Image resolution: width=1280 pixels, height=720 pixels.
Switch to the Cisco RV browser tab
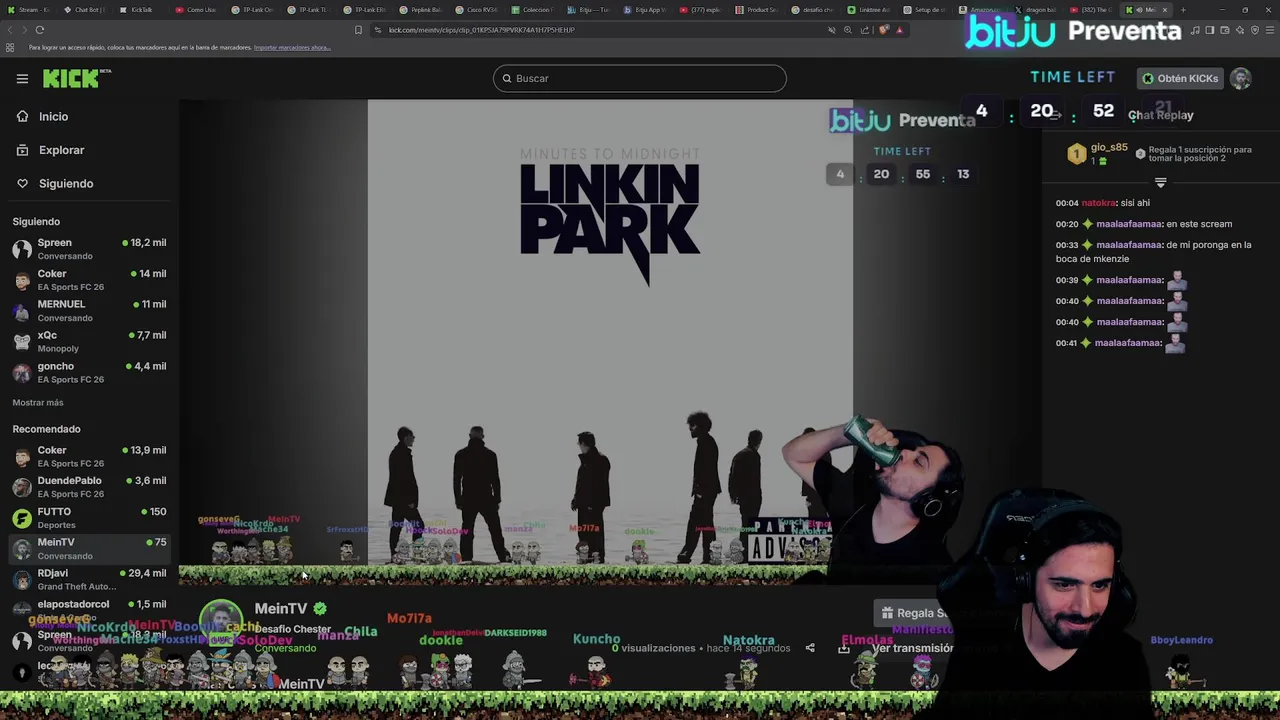point(477,10)
